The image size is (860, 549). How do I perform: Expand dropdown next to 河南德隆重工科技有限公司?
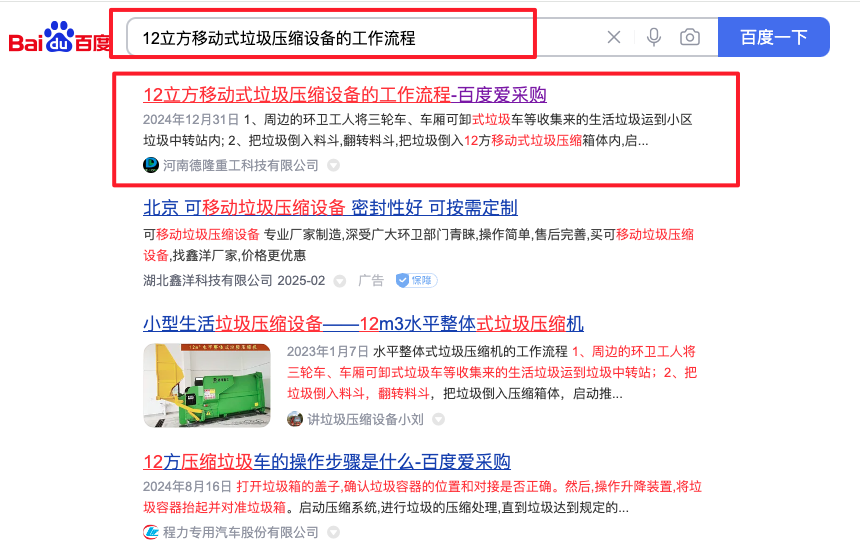333,165
